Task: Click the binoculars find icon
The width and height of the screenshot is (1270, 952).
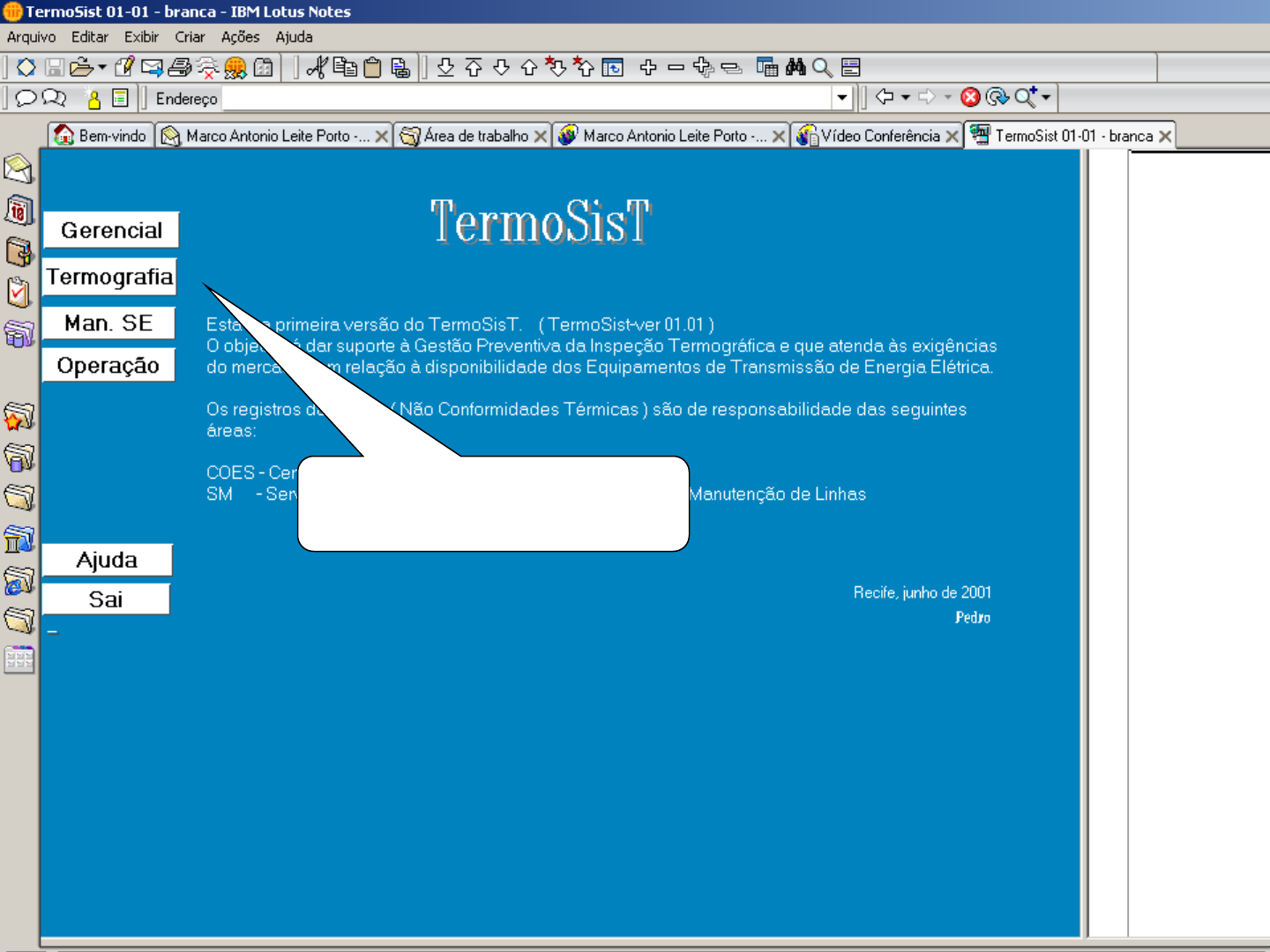Action: coord(796,67)
